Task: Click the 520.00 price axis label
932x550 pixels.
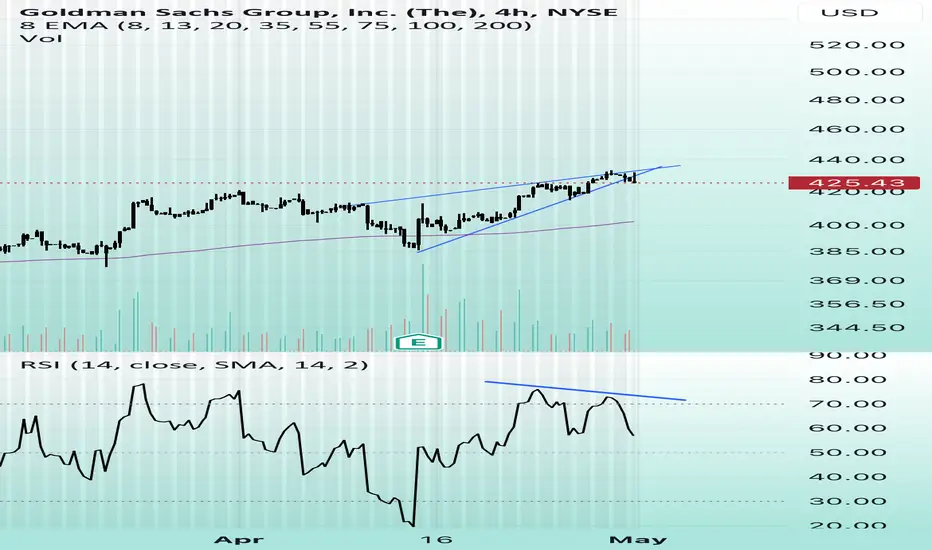Action: point(857,45)
